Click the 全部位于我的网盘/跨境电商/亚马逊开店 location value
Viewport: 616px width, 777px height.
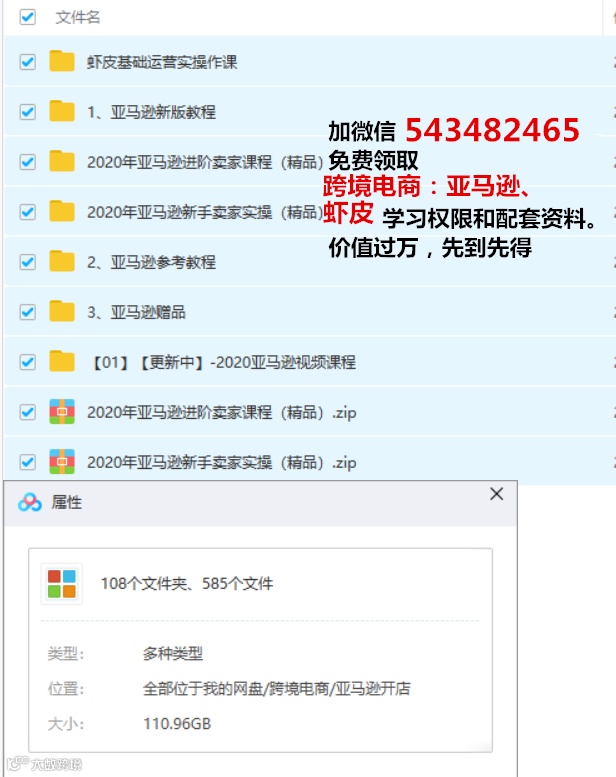click(x=277, y=689)
